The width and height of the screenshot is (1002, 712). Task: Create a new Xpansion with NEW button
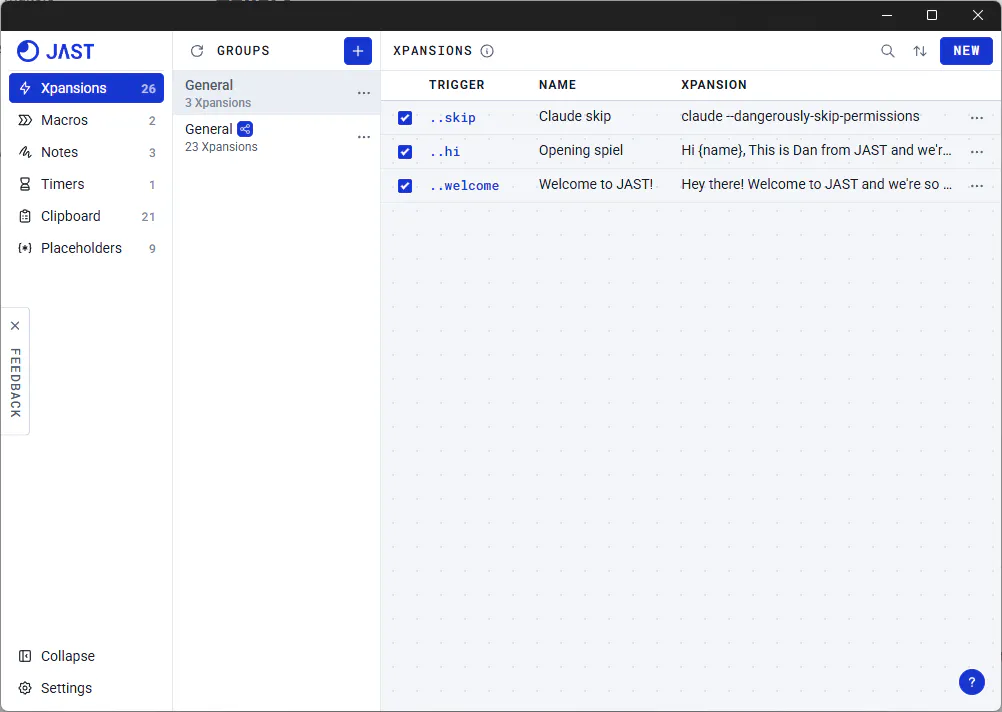pos(966,51)
